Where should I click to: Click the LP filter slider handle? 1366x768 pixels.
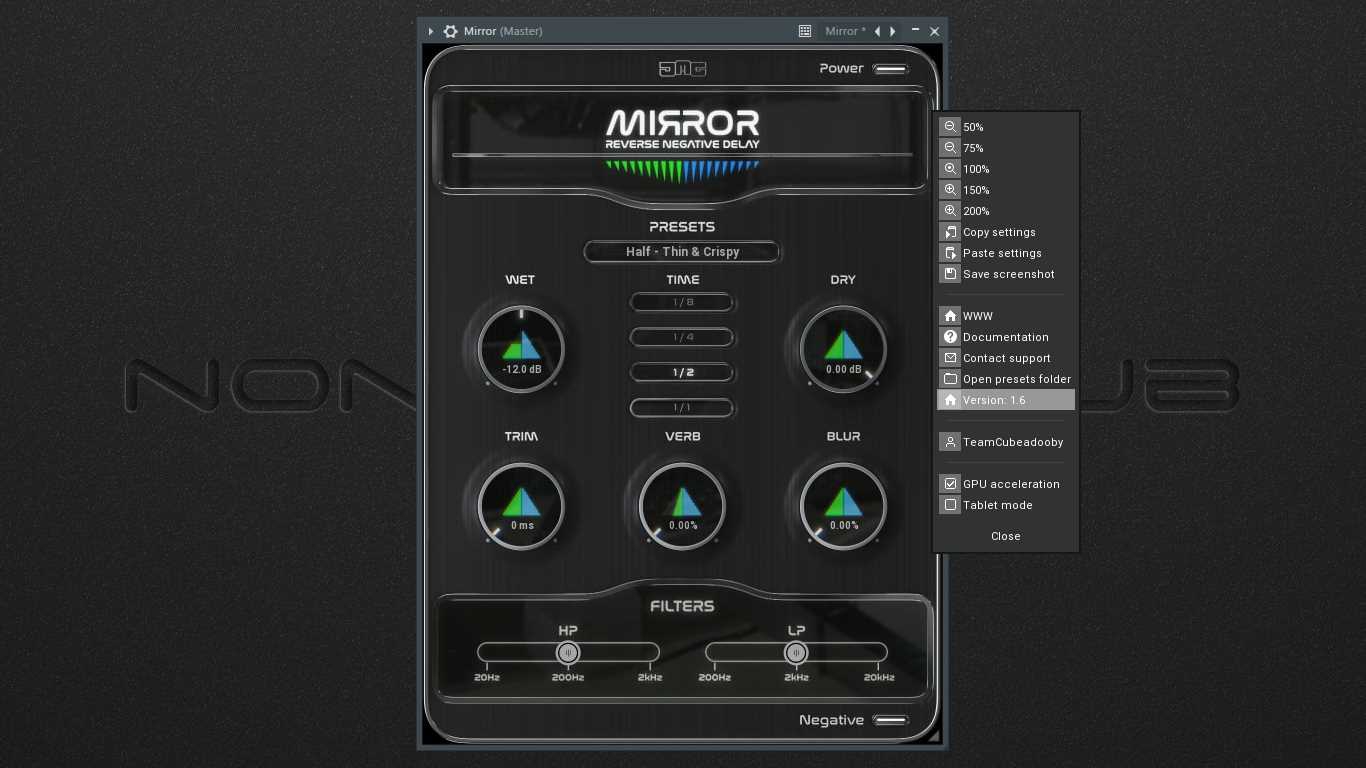pos(796,653)
